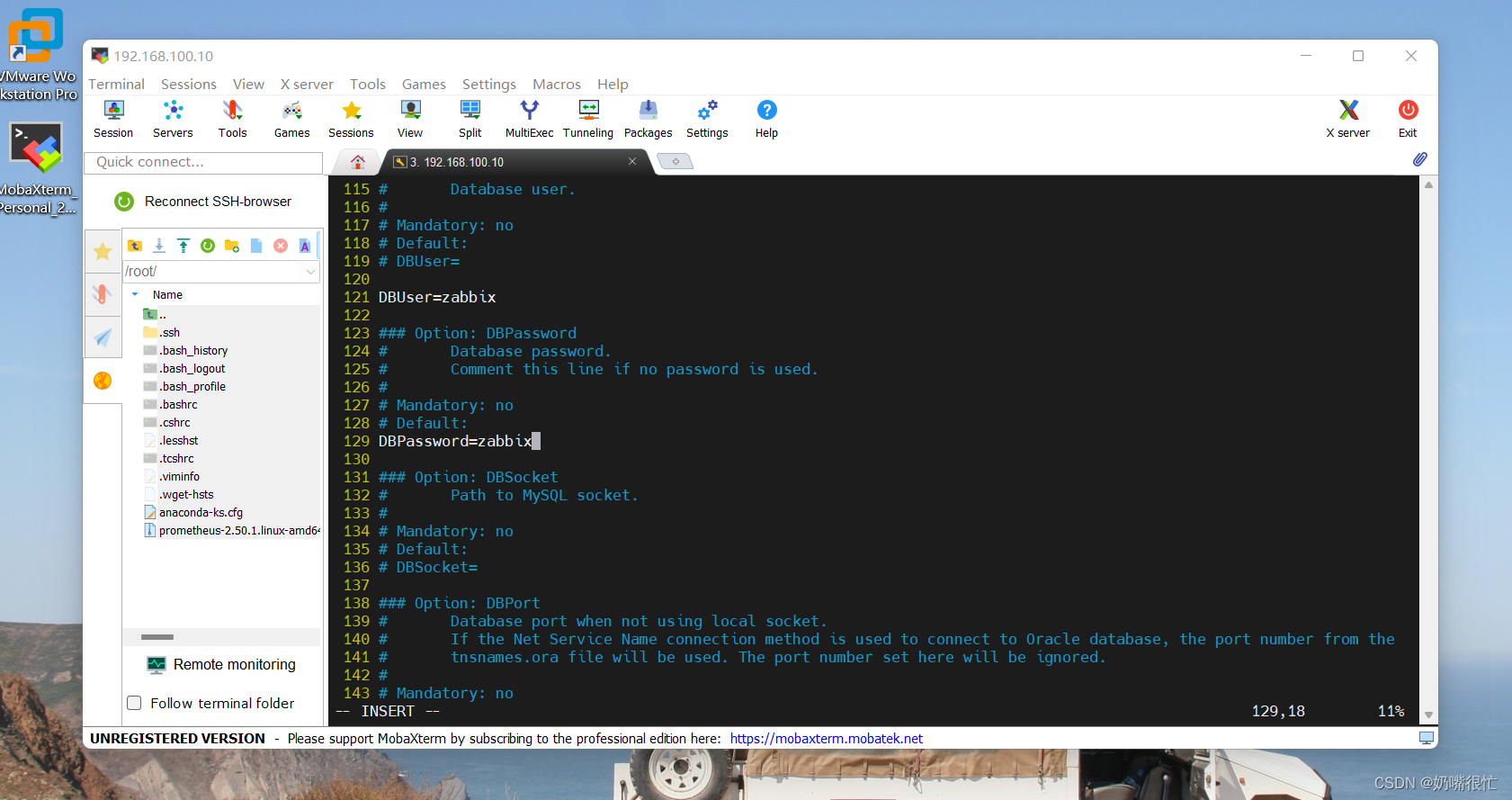Click the DBUser=zabbix terminal line
This screenshot has width=1512, height=800.
click(437, 297)
